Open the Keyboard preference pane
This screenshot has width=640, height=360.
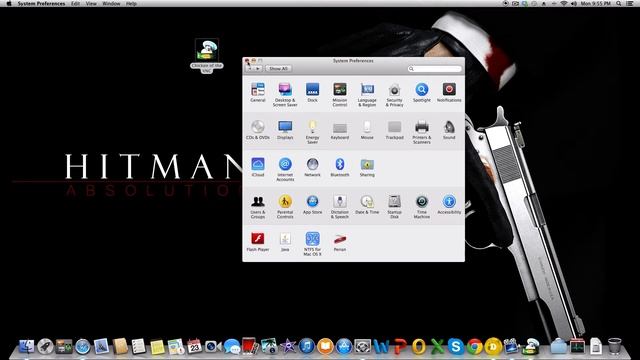(x=340, y=130)
